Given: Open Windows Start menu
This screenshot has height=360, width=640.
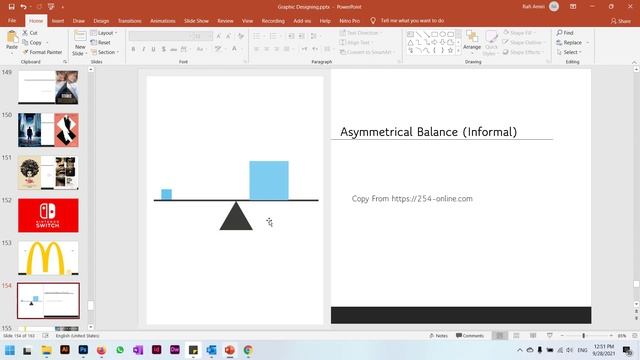Looking at the screenshot, I should pyautogui.click(x=10, y=350).
